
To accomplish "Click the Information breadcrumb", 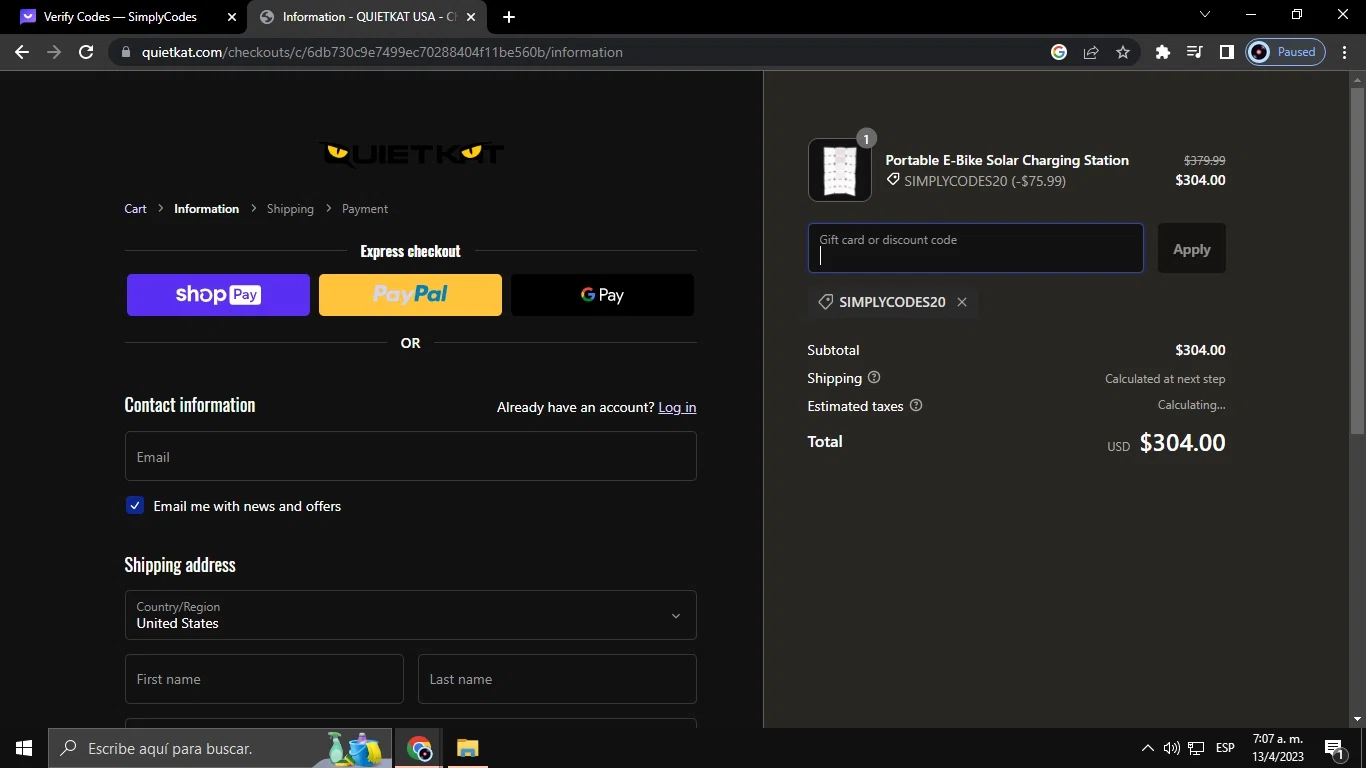I will pyautogui.click(x=206, y=209).
